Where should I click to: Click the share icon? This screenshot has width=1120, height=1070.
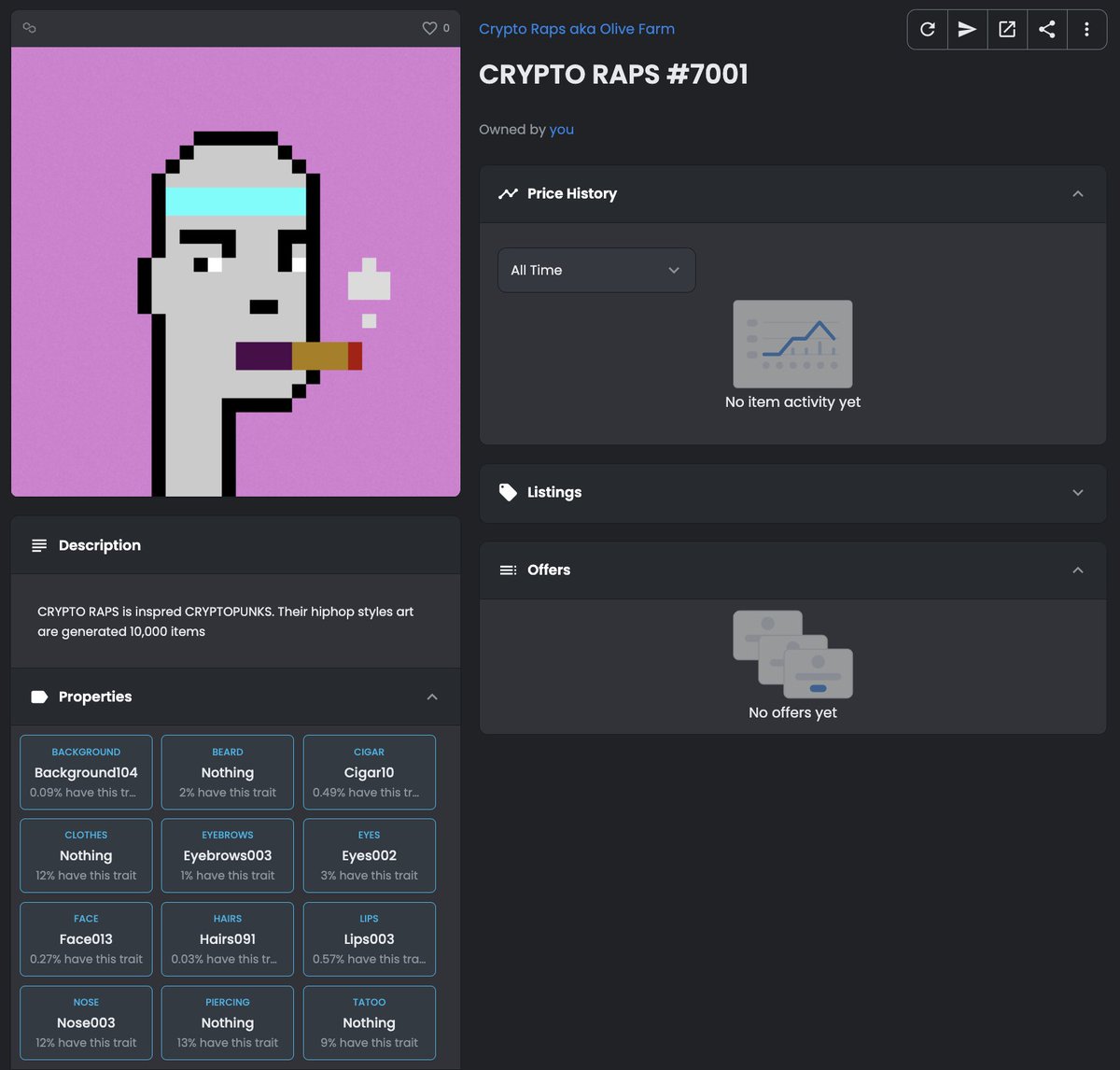pyautogui.click(x=1047, y=29)
